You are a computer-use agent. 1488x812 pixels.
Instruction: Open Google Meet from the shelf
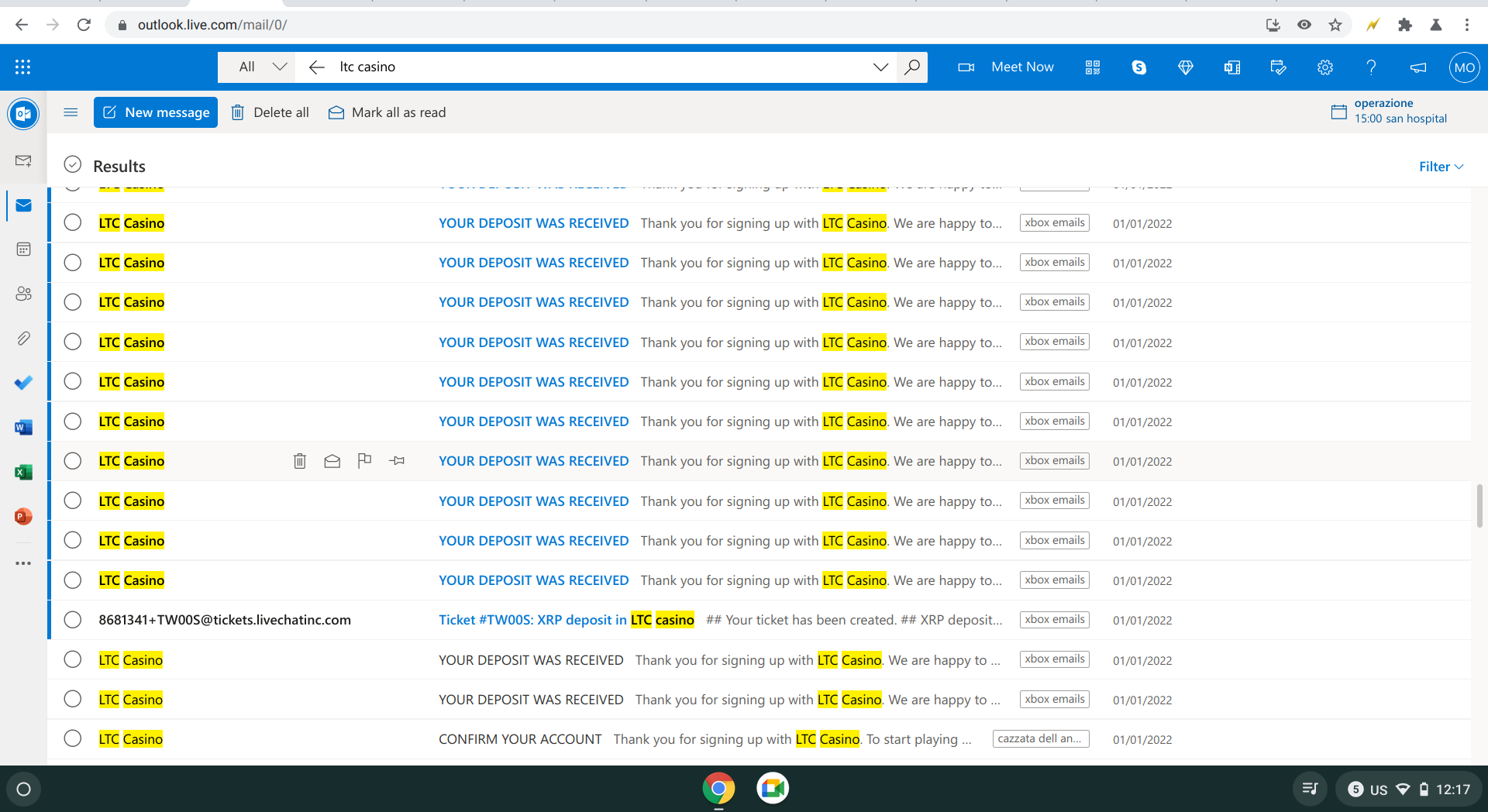tap(773, 789)
